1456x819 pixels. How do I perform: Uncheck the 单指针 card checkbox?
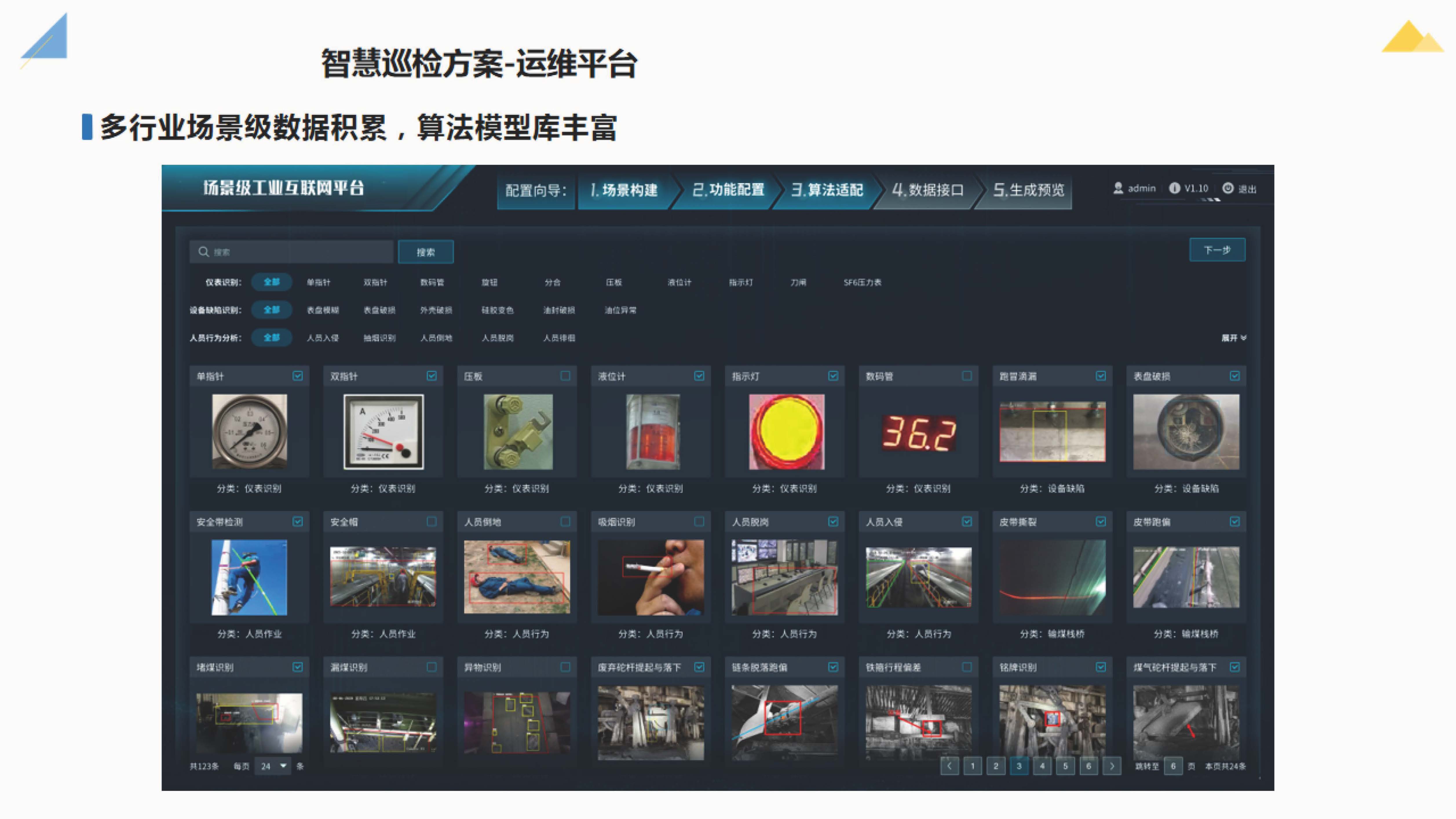297,376
